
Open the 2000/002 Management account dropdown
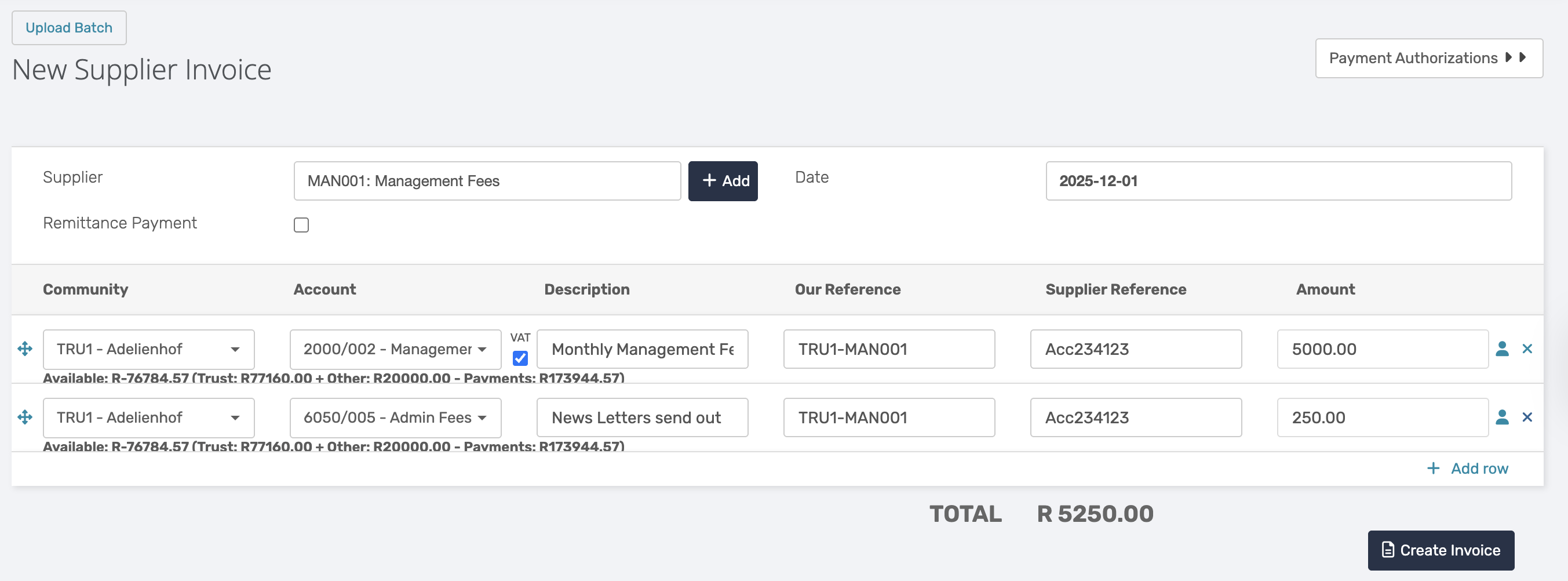[395, 349]
